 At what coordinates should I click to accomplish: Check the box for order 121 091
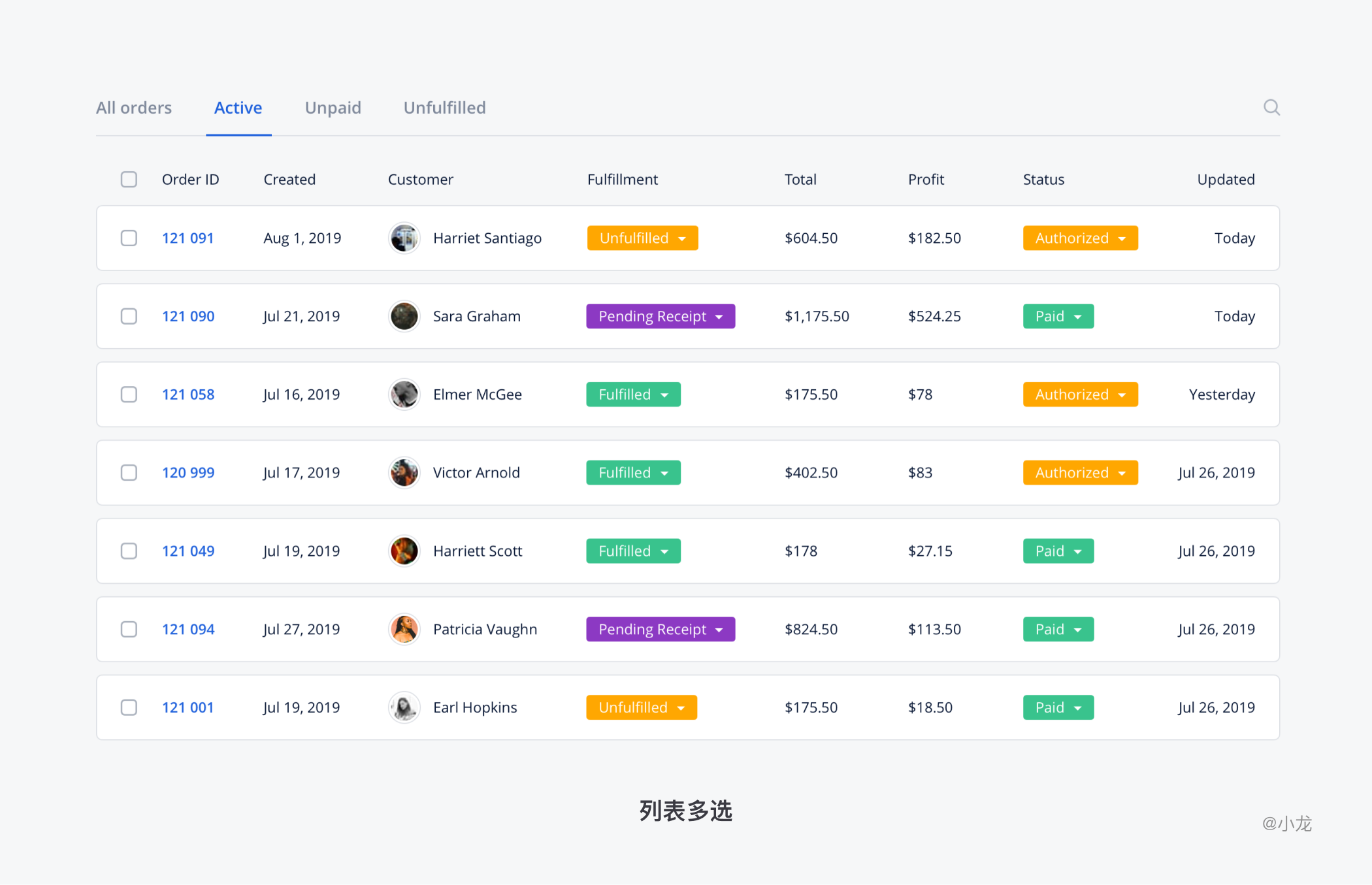pyautogui.click(x=129, y=238)
